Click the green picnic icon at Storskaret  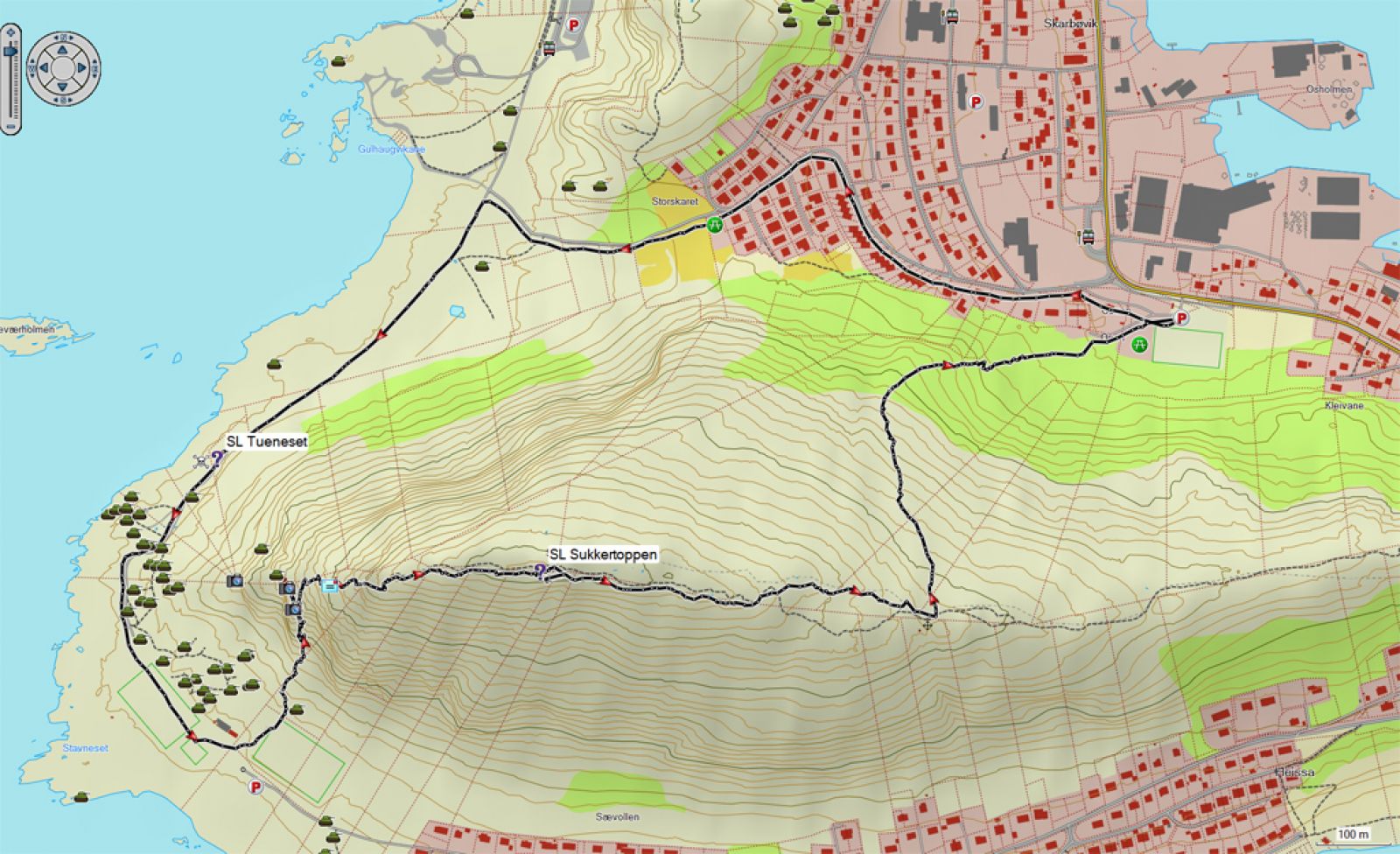[716, 224]
